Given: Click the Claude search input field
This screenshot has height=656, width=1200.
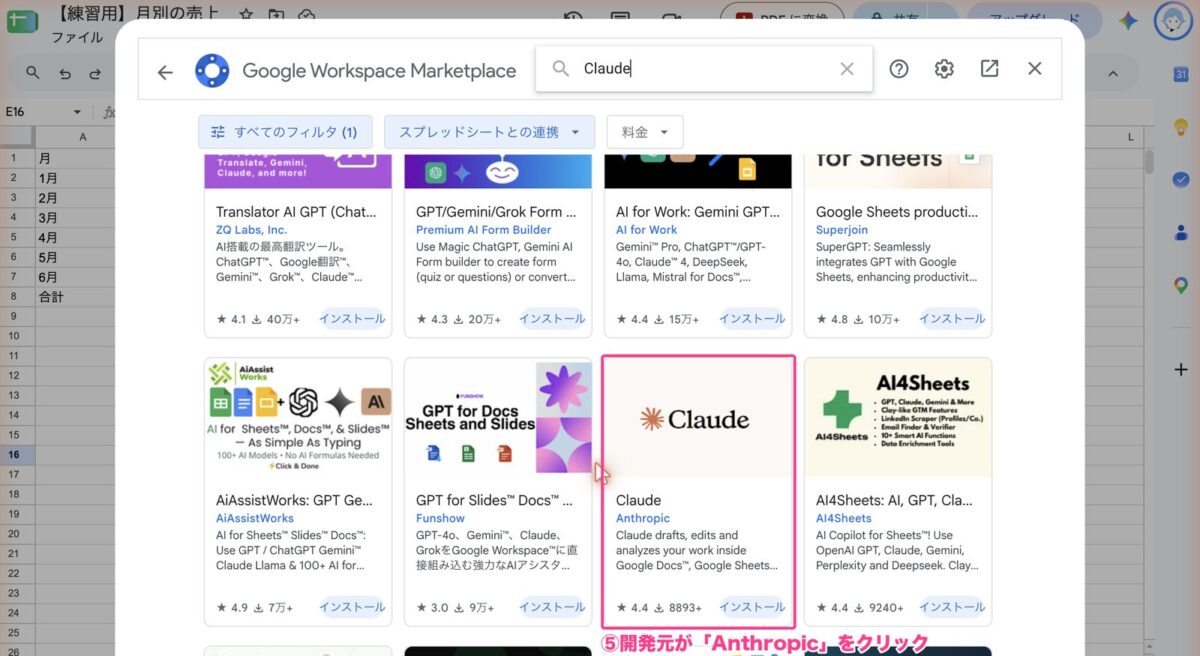Looking at the screenshot, I should (x=704, y=69).
